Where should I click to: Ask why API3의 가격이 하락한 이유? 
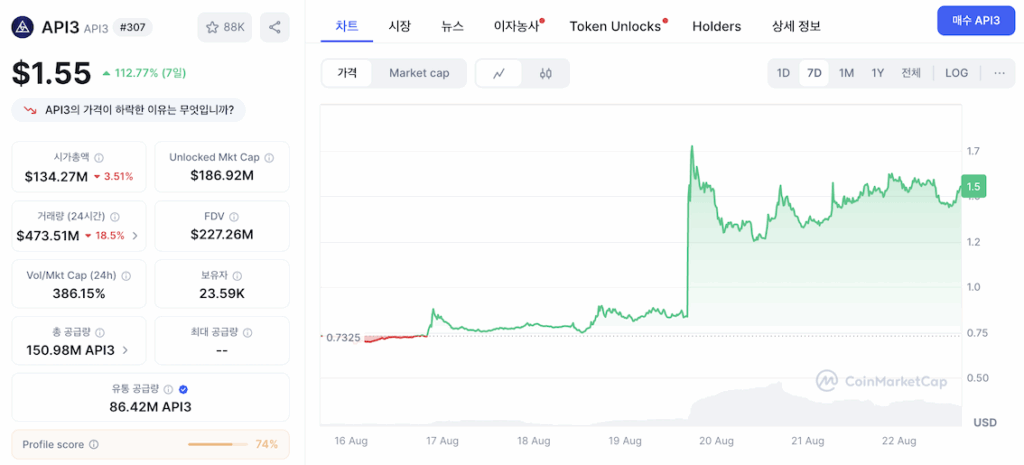pyautogui.click(x=129, y=110)
